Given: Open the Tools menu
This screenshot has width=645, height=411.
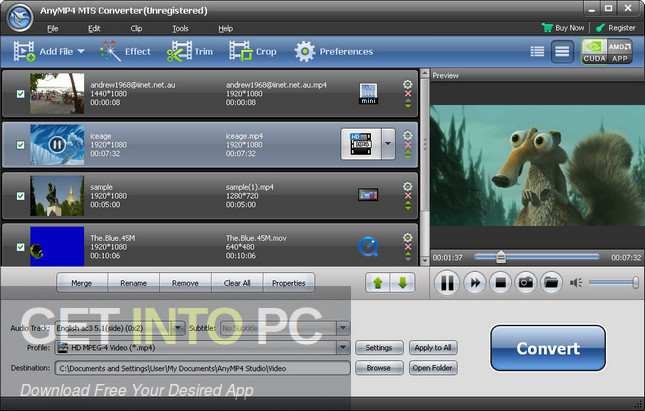Looking at the screenshot, I should [180, 28].
